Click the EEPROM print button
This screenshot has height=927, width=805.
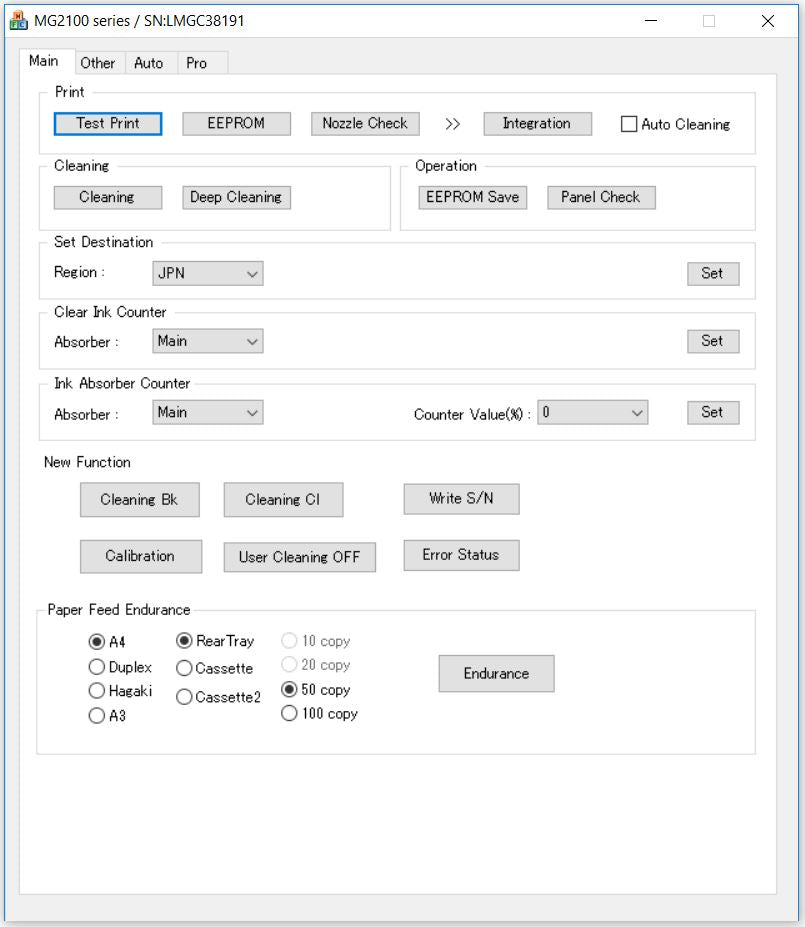click(236, 124)
